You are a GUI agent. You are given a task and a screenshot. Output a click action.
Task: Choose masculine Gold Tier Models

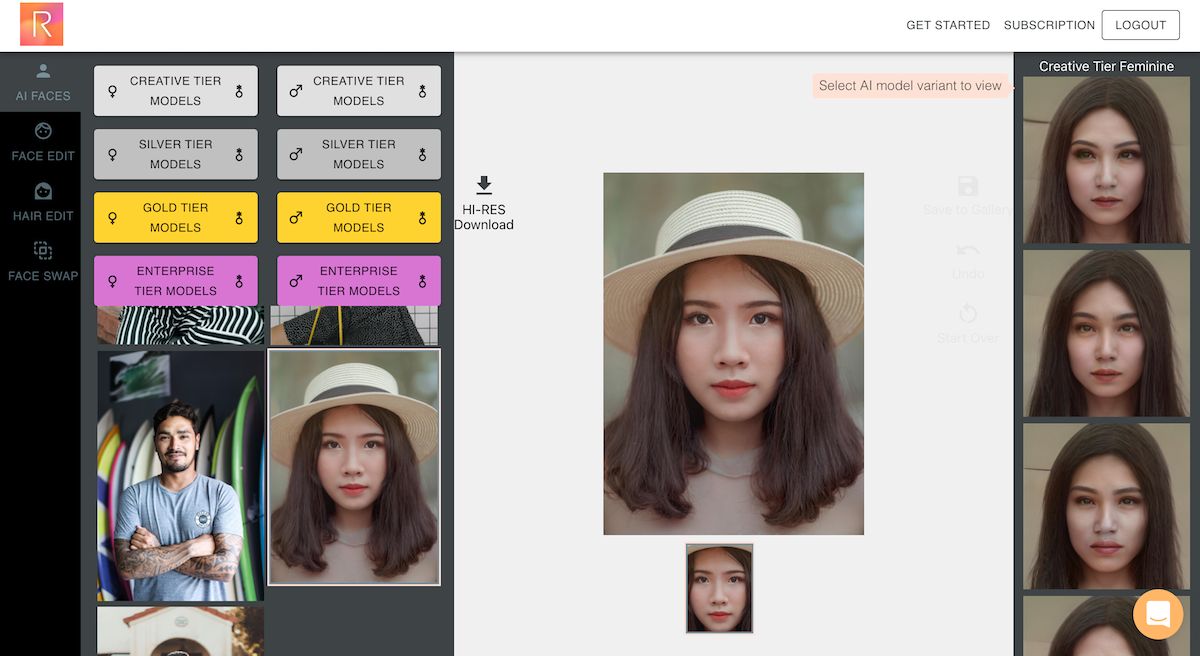(359, 218)
